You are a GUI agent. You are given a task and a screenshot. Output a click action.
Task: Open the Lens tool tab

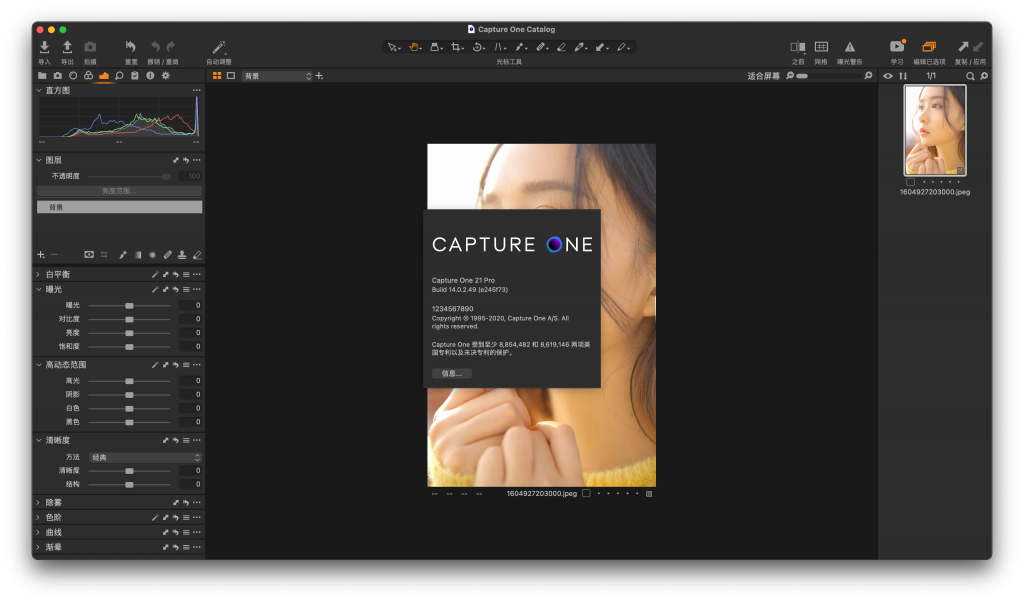click(x=73, y=76)
